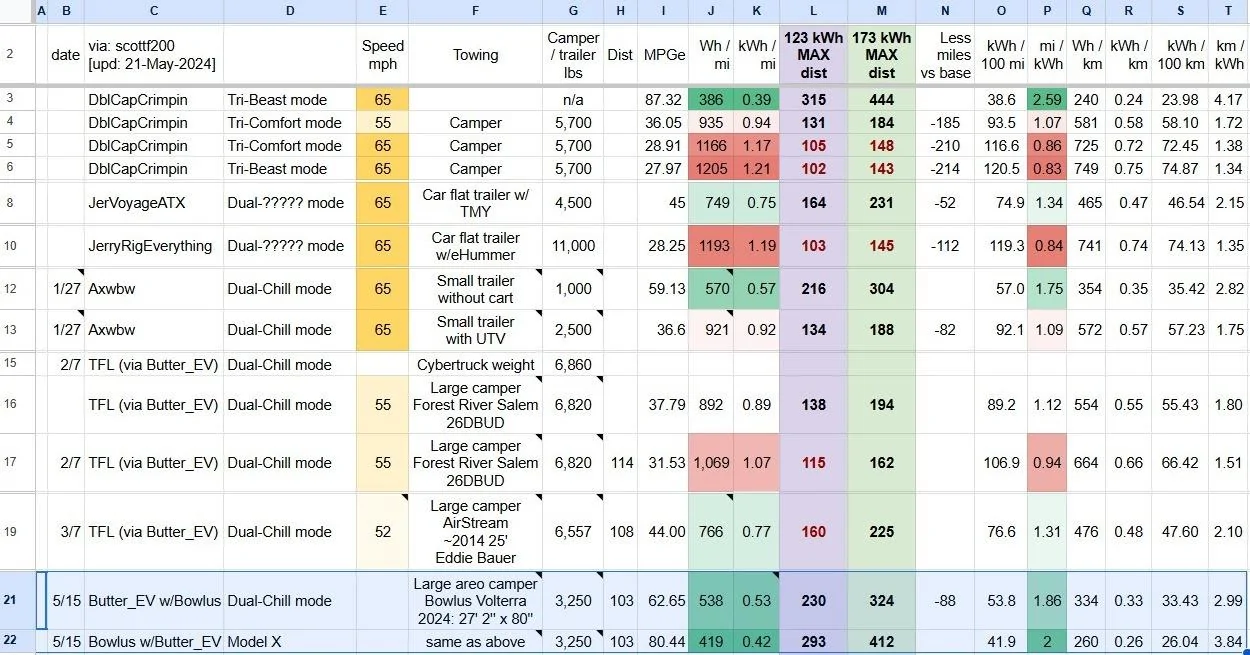Select the '173 kWh MAX dist' header cell

tap(882, 55)
